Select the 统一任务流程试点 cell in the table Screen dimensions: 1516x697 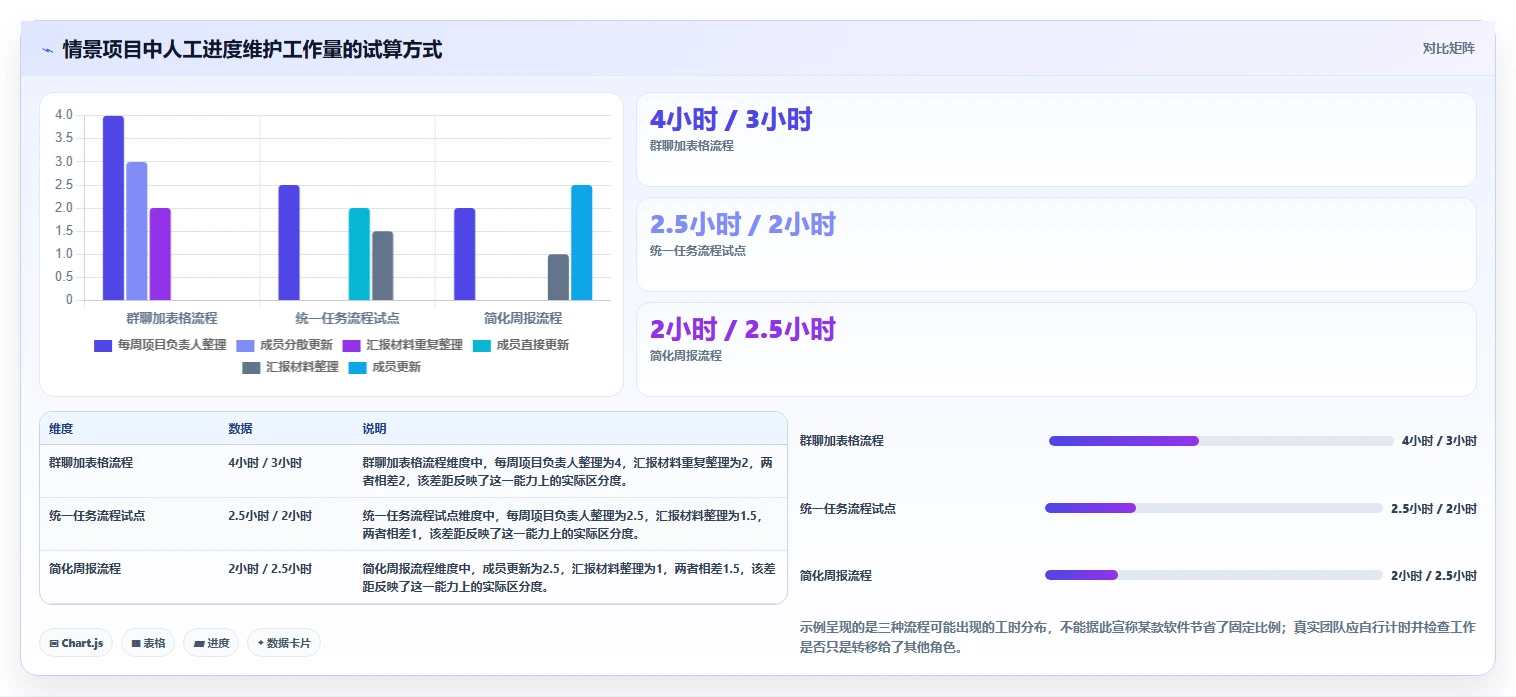tap(97, 516)
